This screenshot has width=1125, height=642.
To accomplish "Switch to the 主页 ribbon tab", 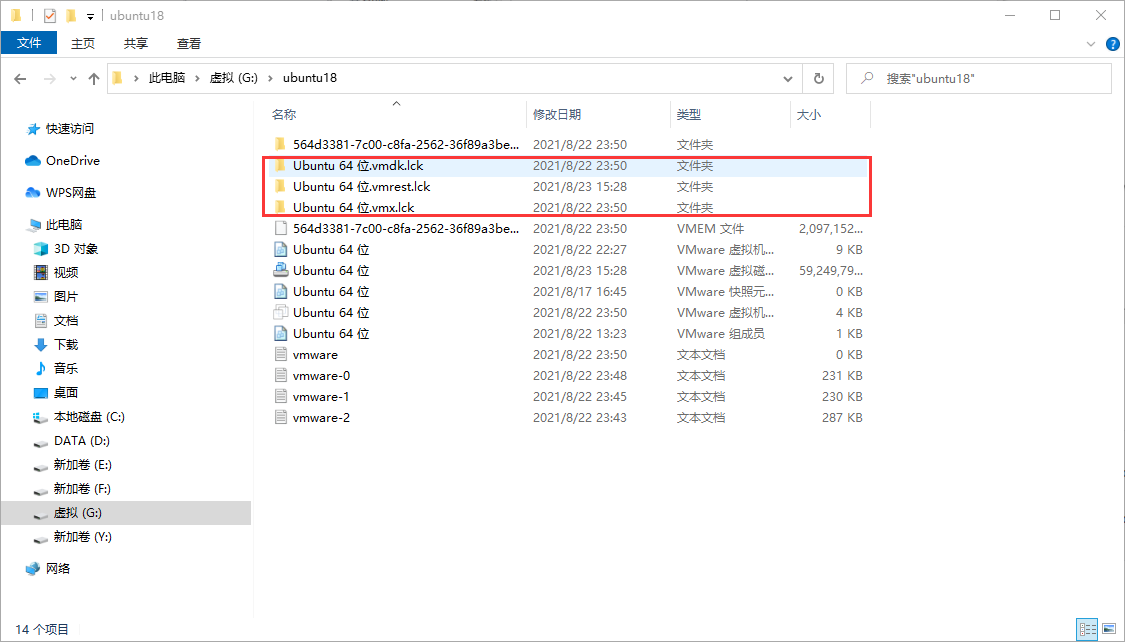I will pos(83,44).
